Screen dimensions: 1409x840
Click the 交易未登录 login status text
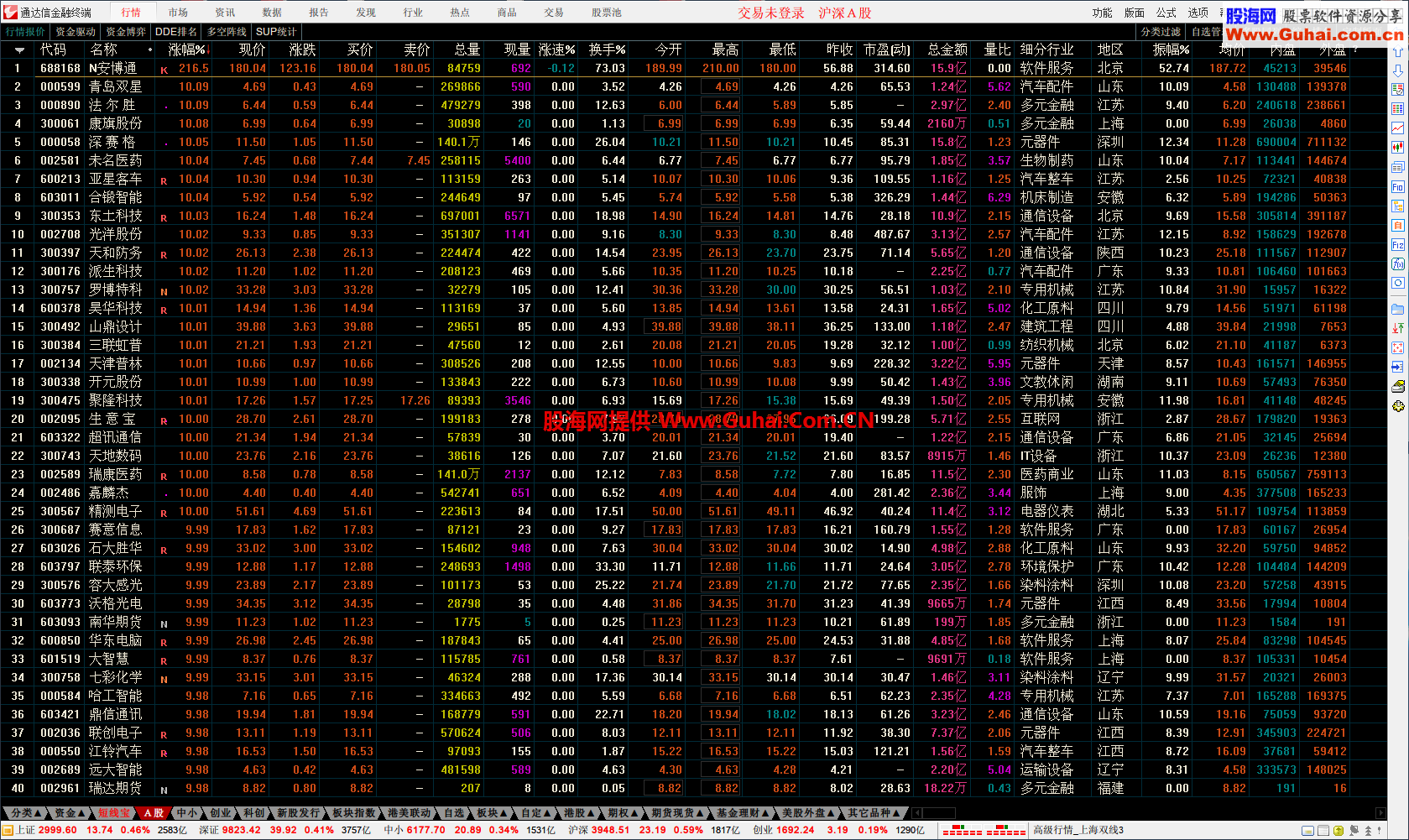[771, 13]
